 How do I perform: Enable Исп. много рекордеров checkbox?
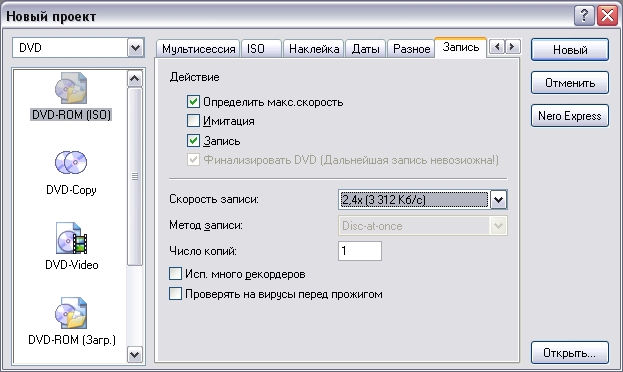pyautogui.click(x=175, y=274)
